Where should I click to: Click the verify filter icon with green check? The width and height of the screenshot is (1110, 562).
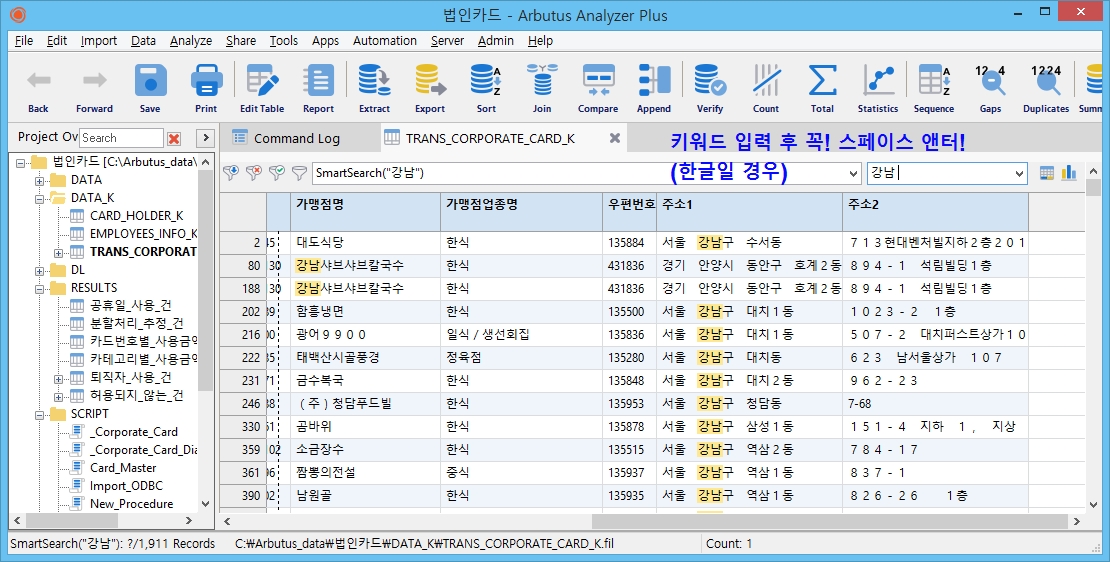(x=277, y=173)
